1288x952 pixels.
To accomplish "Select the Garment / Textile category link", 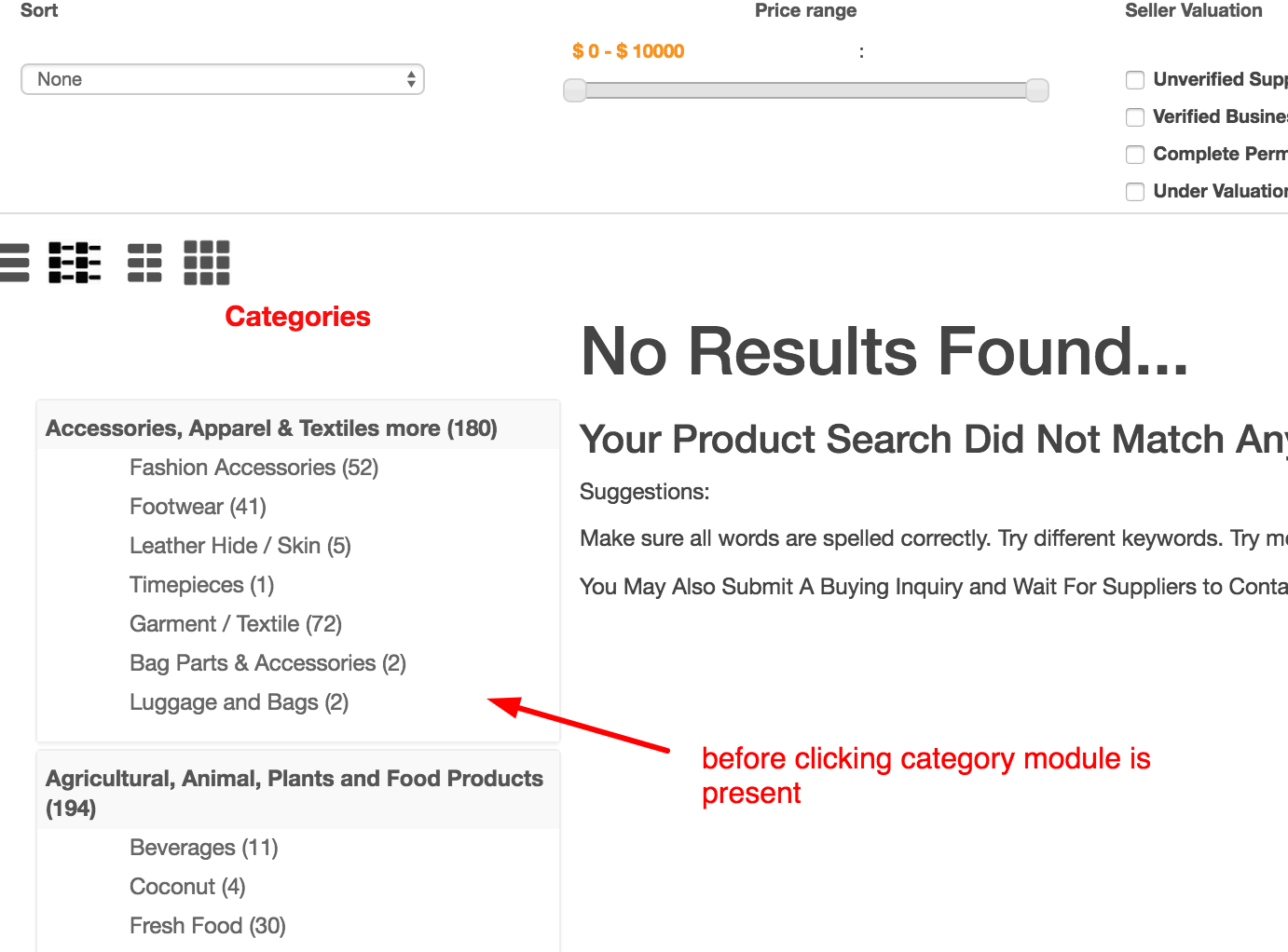I will point(236,624).
